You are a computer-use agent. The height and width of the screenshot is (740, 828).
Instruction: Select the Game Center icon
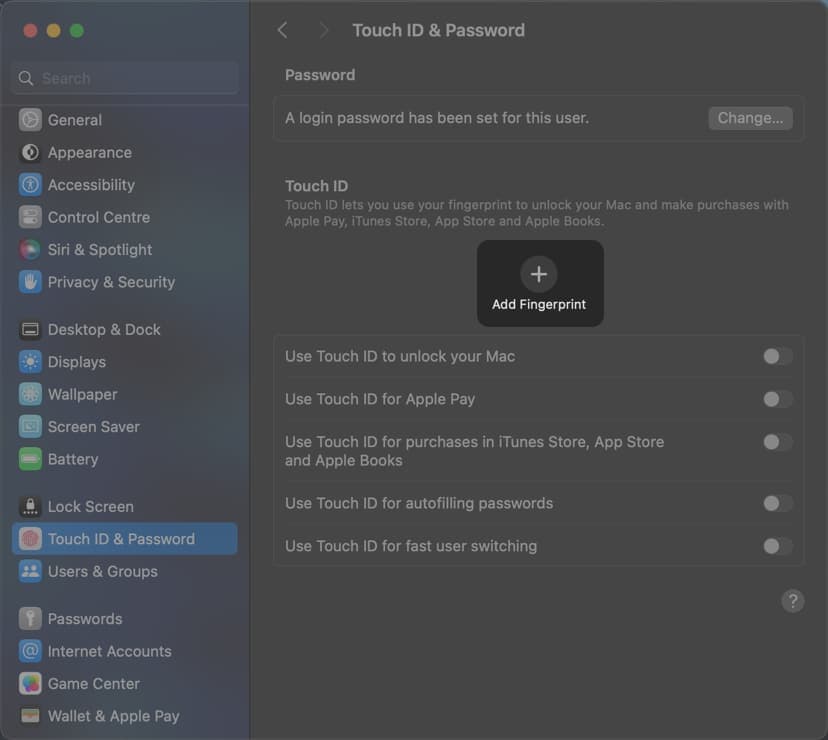[x=30, y=683]
